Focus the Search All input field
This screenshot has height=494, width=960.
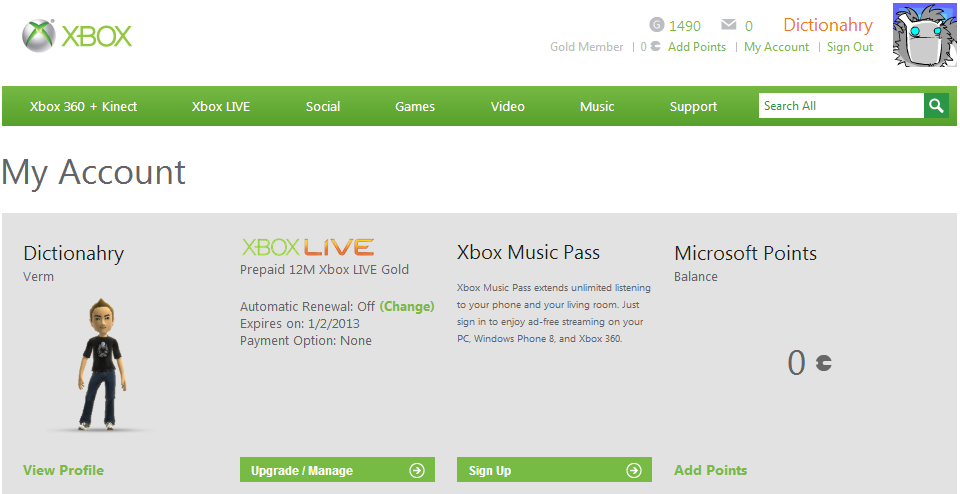coord(841,106)
